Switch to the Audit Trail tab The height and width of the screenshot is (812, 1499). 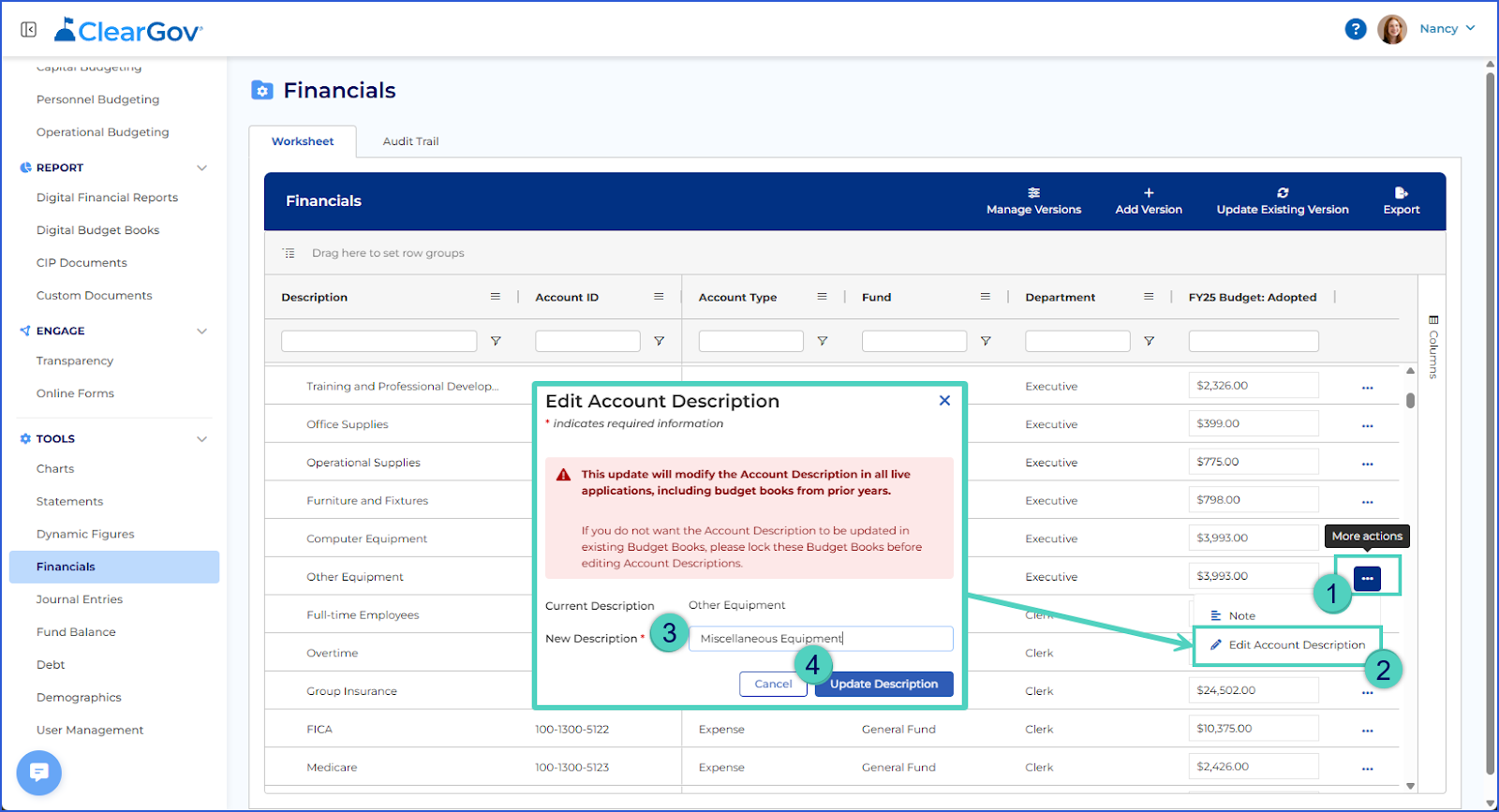[410, 141]
